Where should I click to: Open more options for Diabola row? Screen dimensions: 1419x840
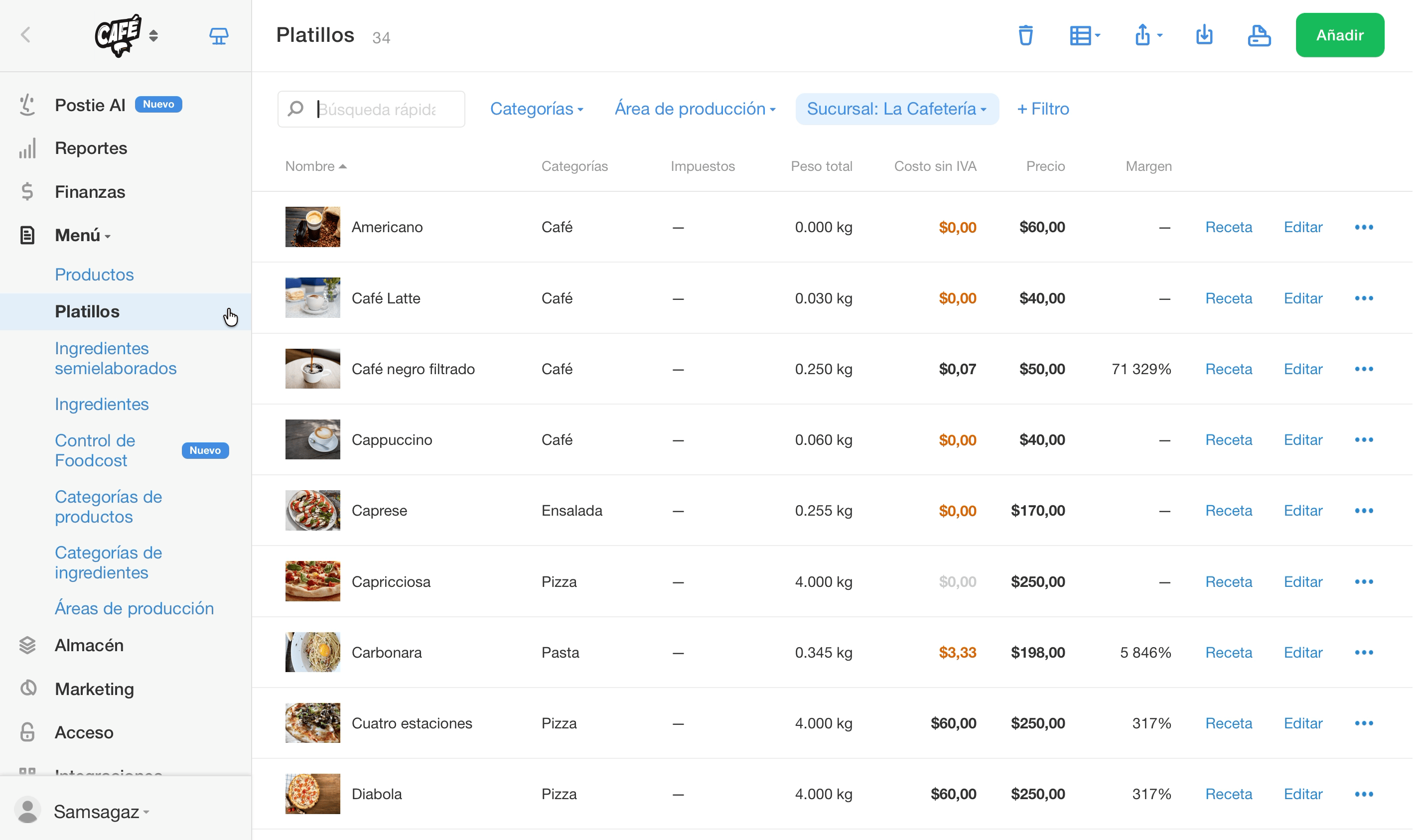point(1364,794)
